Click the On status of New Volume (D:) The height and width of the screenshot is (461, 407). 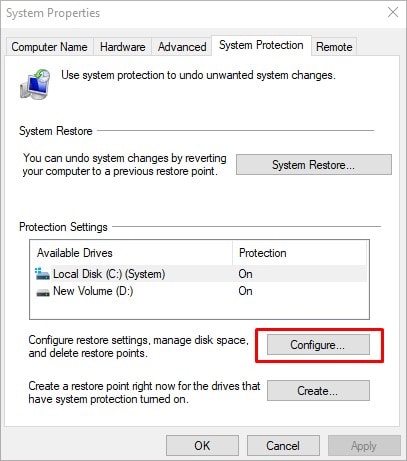(x=245, y=291)
